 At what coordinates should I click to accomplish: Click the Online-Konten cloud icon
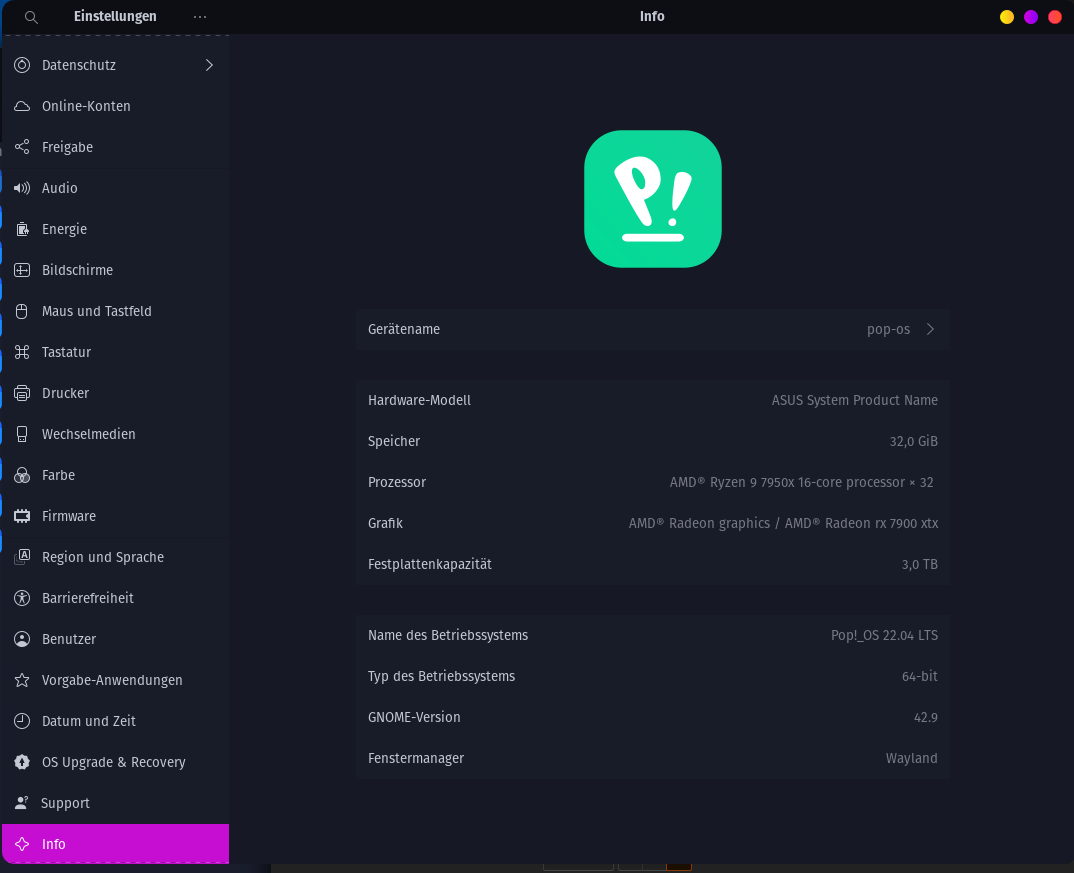click(22, 106)
